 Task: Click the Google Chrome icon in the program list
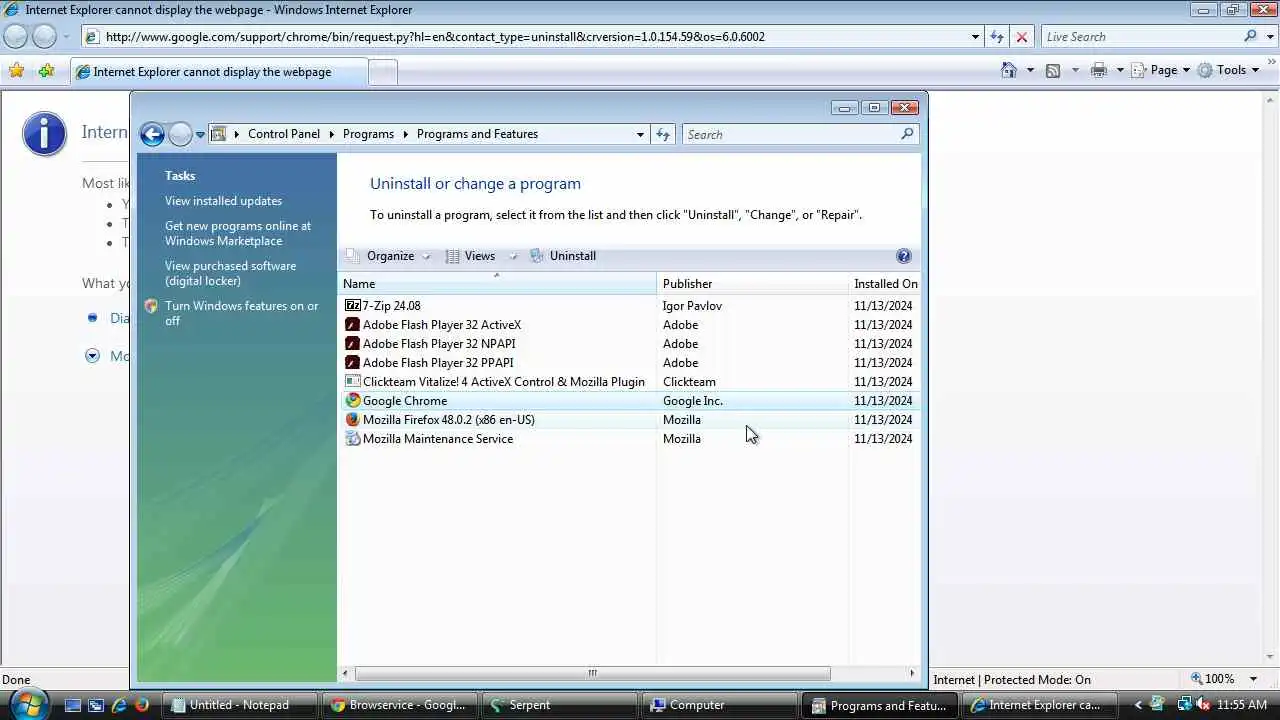[352, 400]
